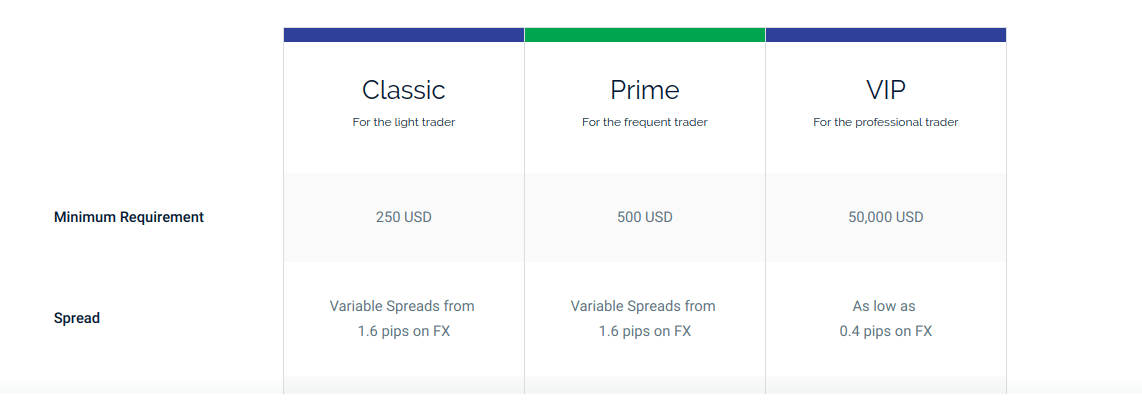Image resolution: width=1142 pixels, height=402 pixels.
Task: Click 'For the frequent trader' subtitle
Action: point(645,122)
